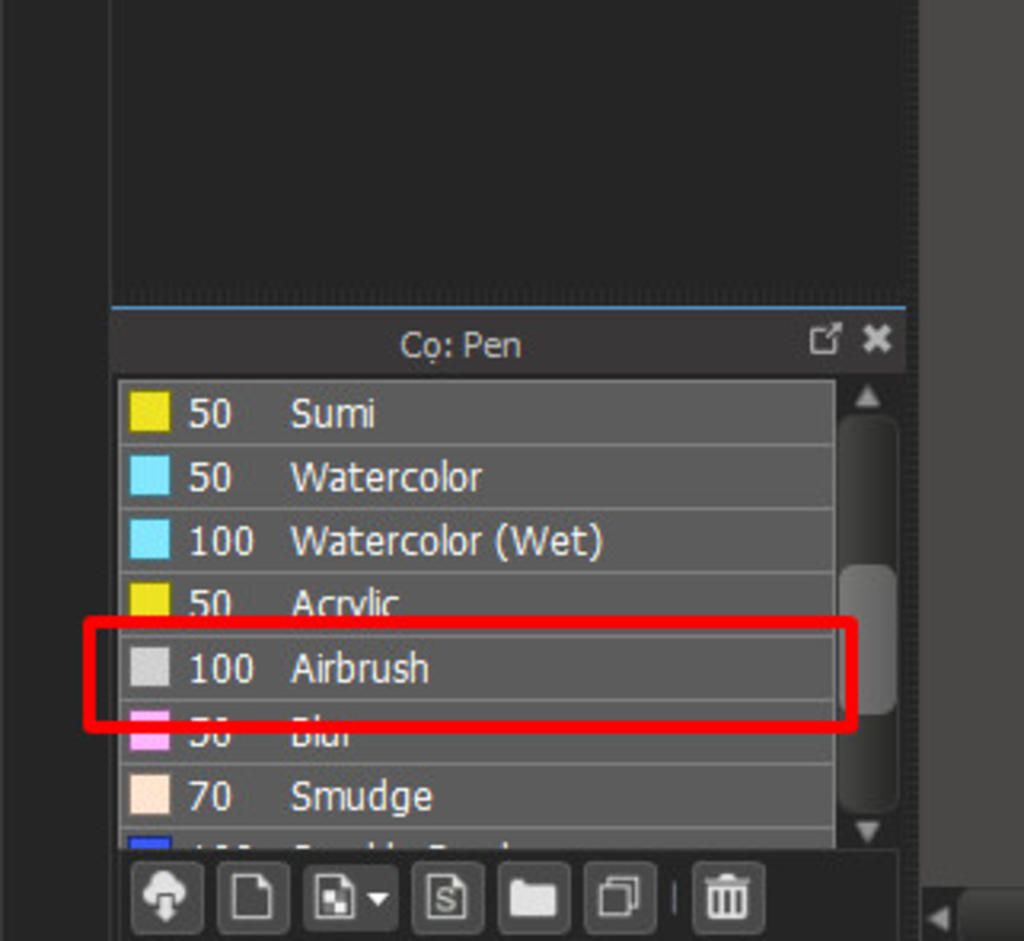Click the brush list scroll up arrow
1024x941 pixels.
coord(867,397)
